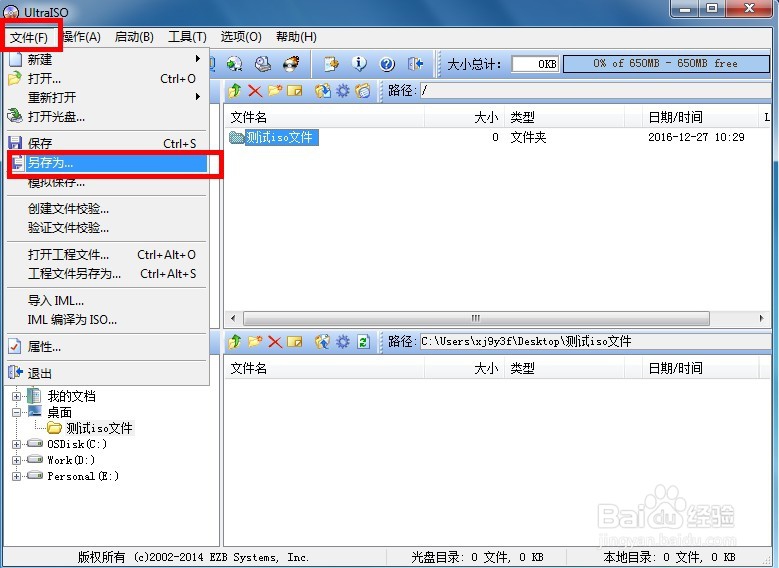The width and height of the screenshot is (779, 568).
Task: Select 另存为... menu entry
Action: 107,163
